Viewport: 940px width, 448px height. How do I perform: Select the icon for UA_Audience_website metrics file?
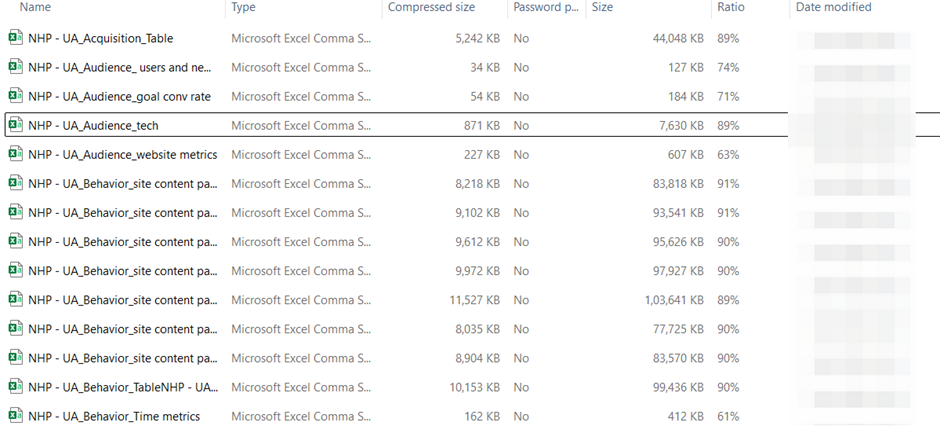15,154
